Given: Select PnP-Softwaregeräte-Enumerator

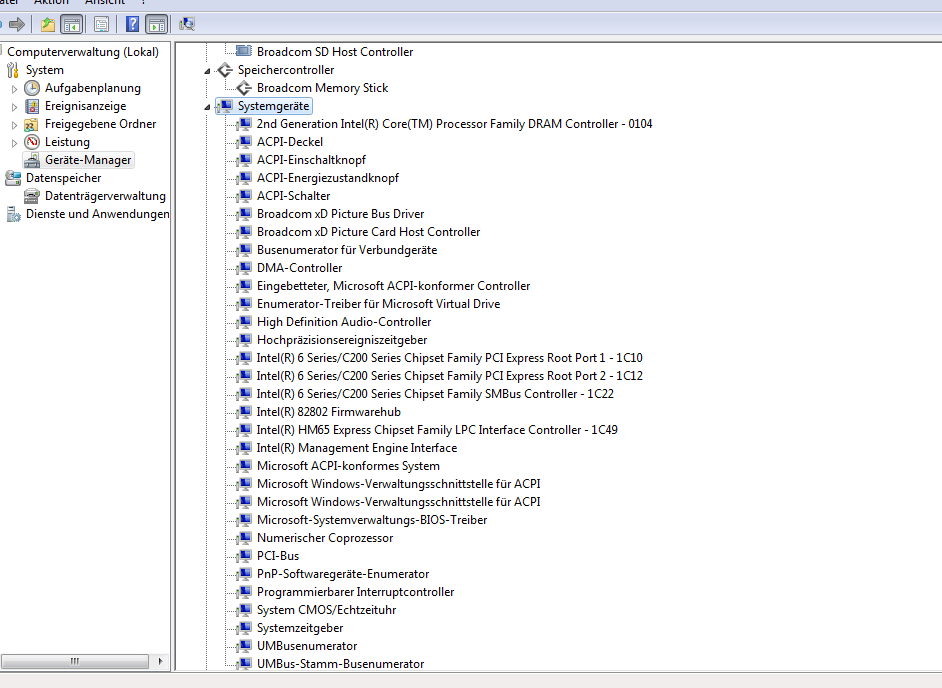Looking at the screenshot, I should [x=342, y=574].
